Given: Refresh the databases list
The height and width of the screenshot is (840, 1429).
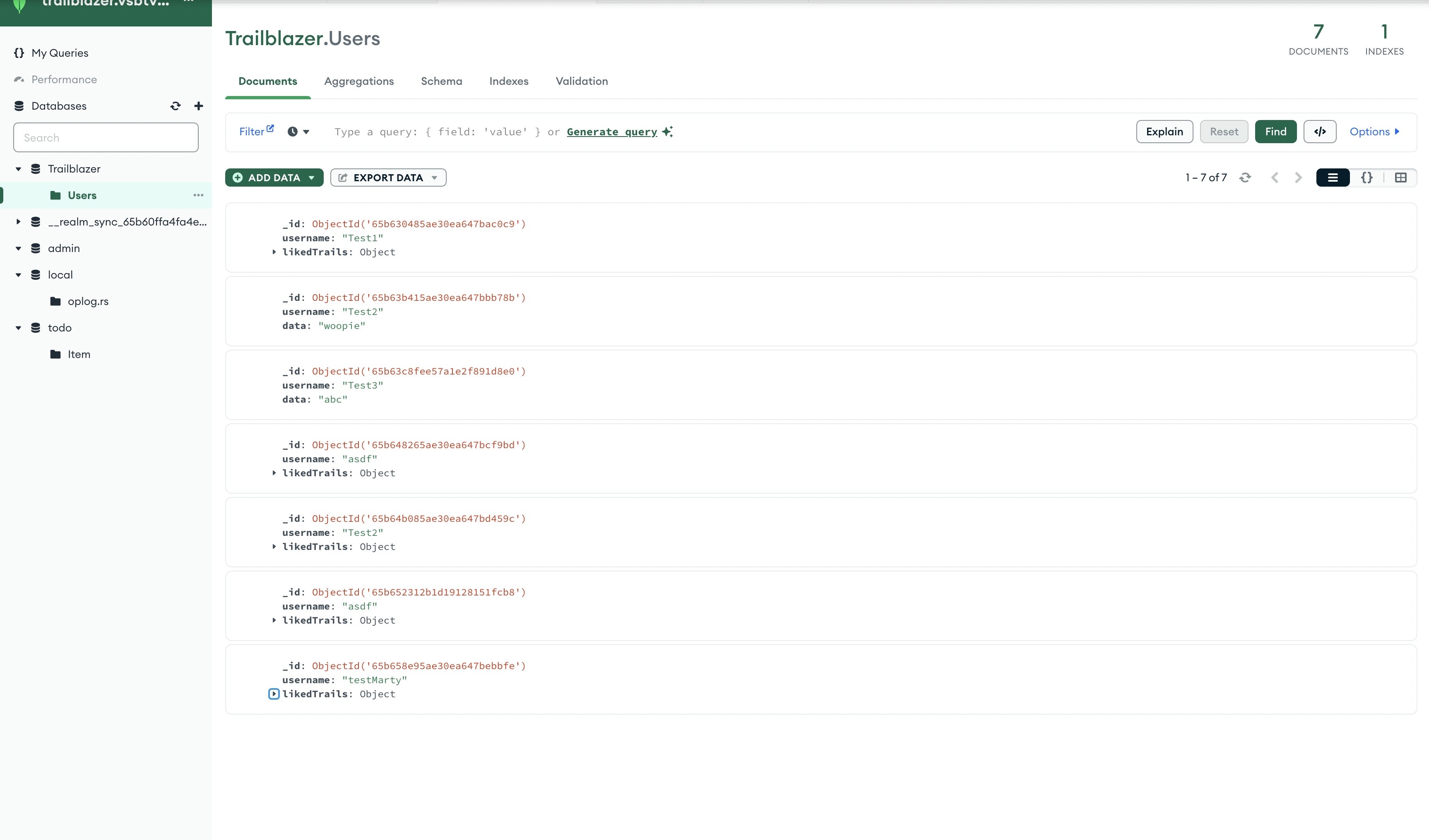Looking at the screenshot, I should click(x=175, y=106).
